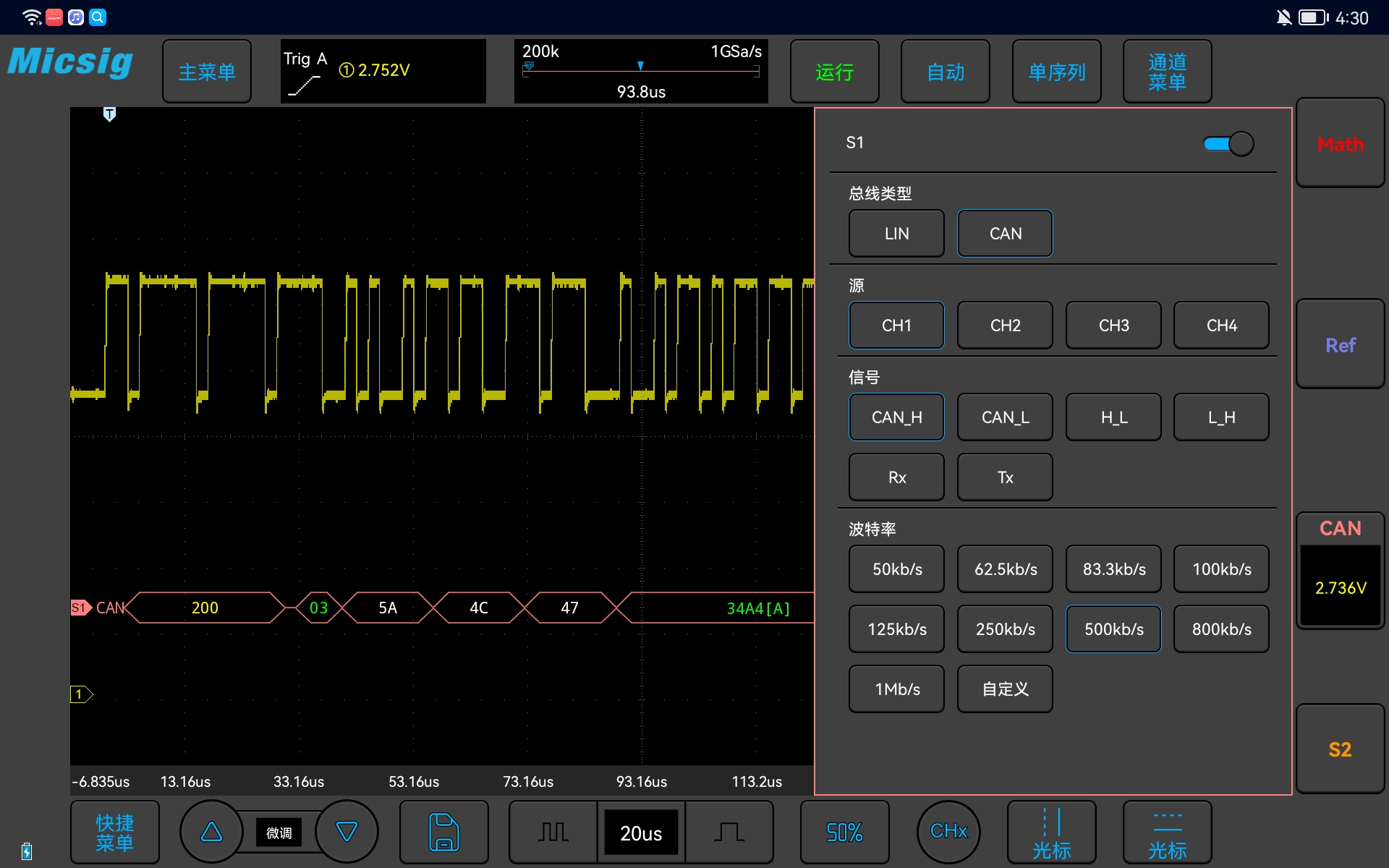Click the 通道菜单 (Channel Menu) tab

[1166, 71]
